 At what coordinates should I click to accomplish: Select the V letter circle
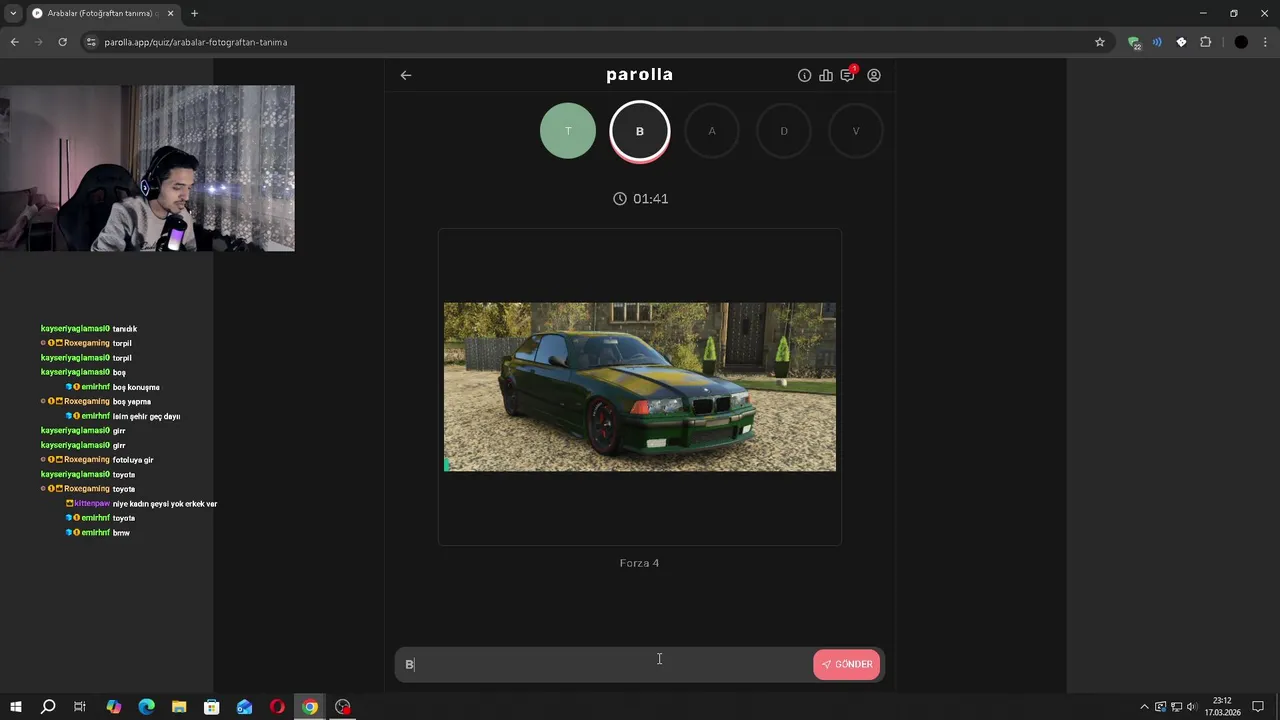coord(856,131)
